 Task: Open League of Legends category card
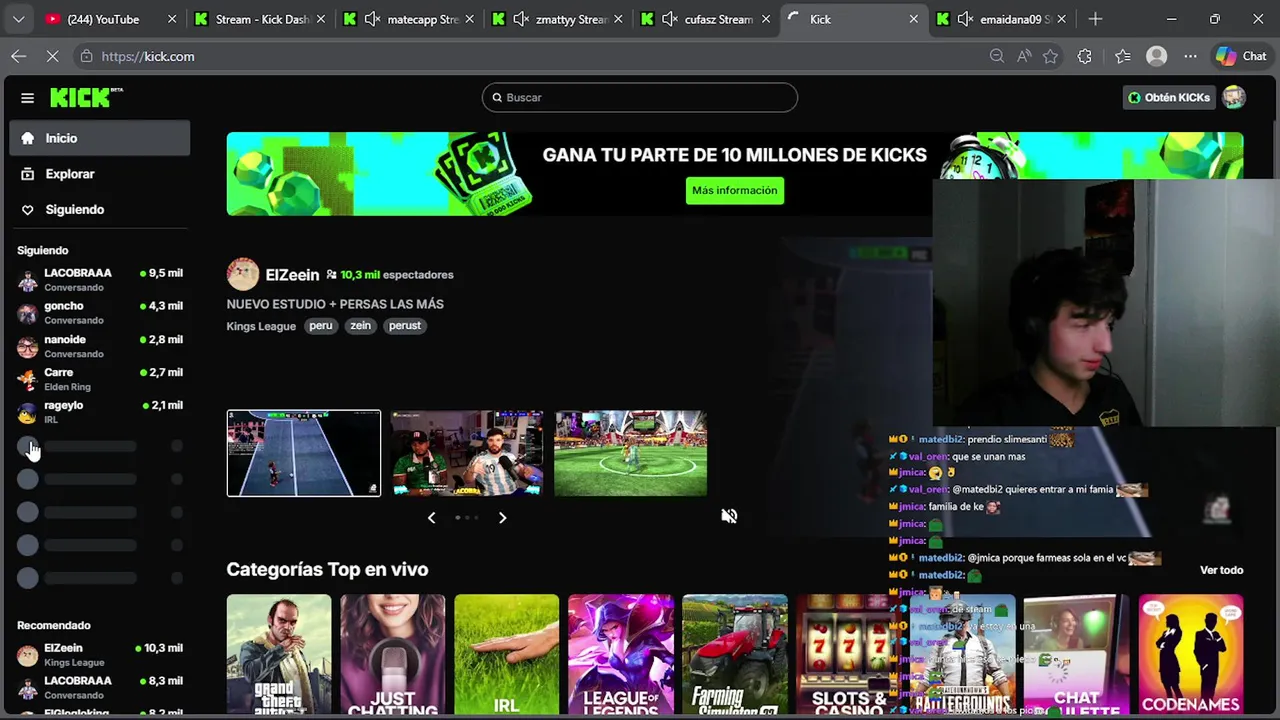pyautogui.click(x=621, y=655)
